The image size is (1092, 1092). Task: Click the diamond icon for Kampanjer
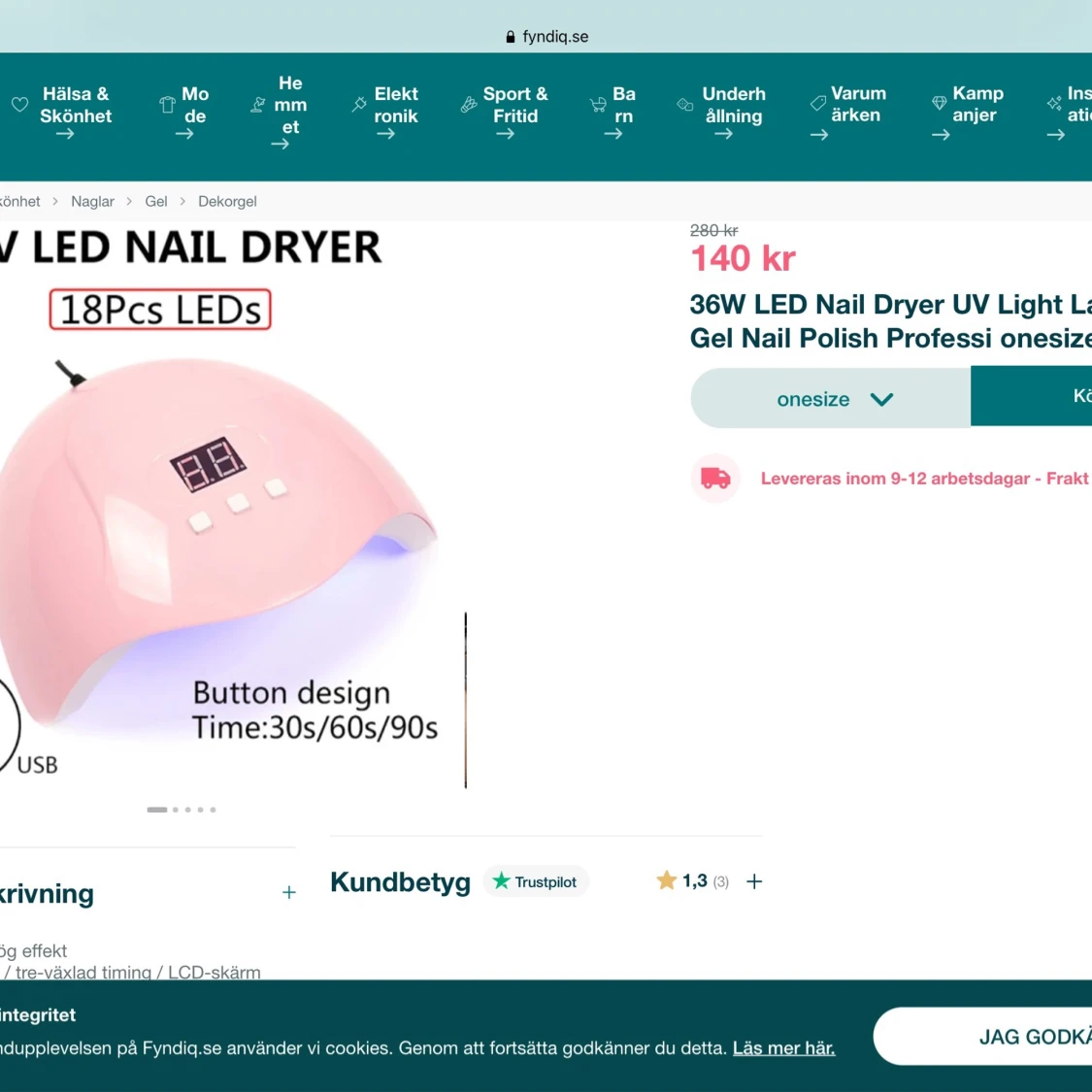click(x=940, y=103)
